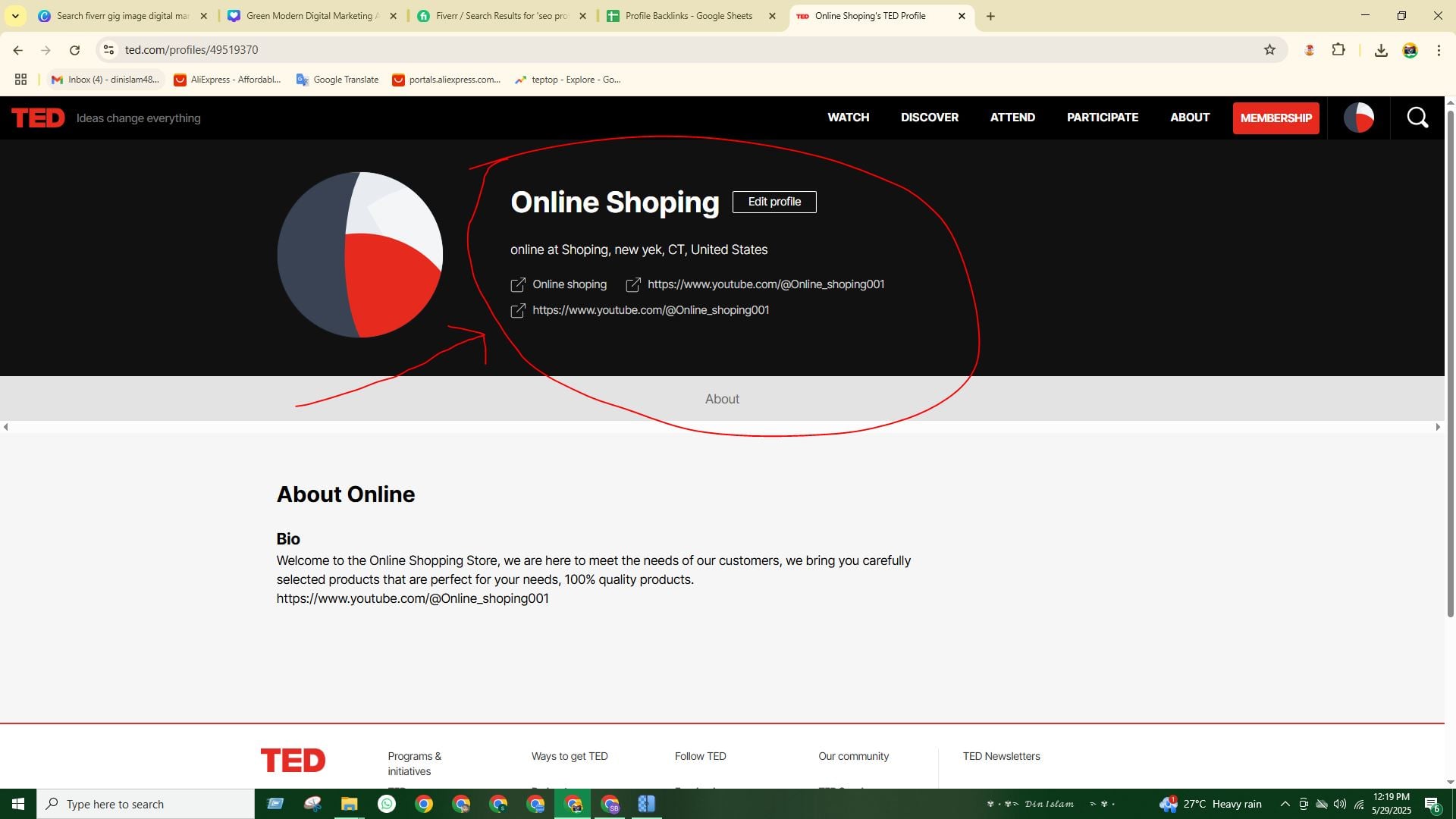
Task: Click the volume speaker icon in tray
Action: pos(1340,804)
